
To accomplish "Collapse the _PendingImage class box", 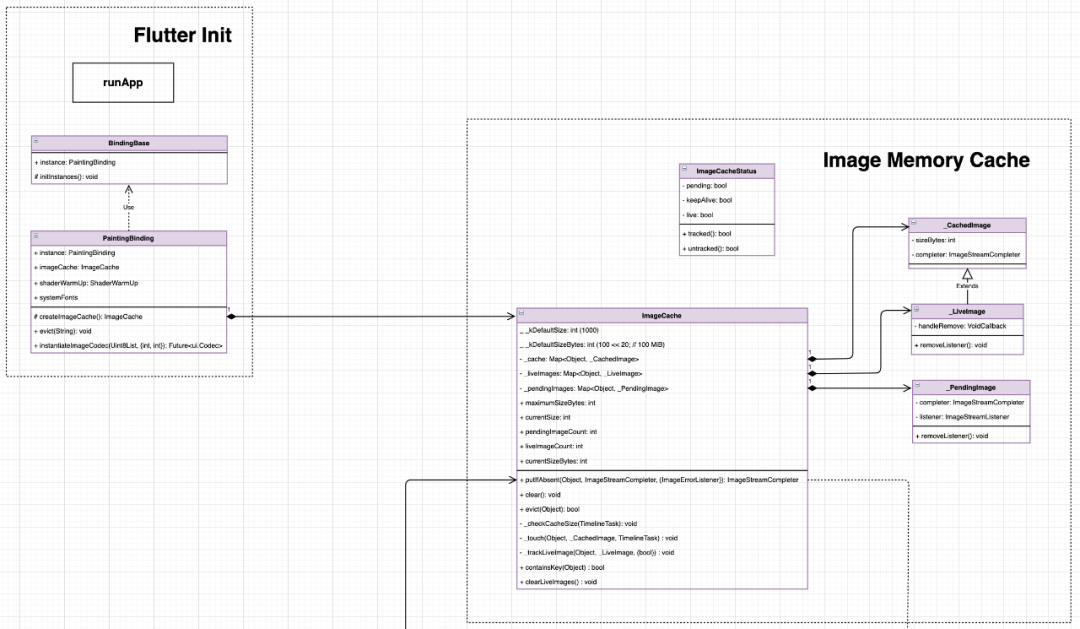I will (x=917, y=385).
